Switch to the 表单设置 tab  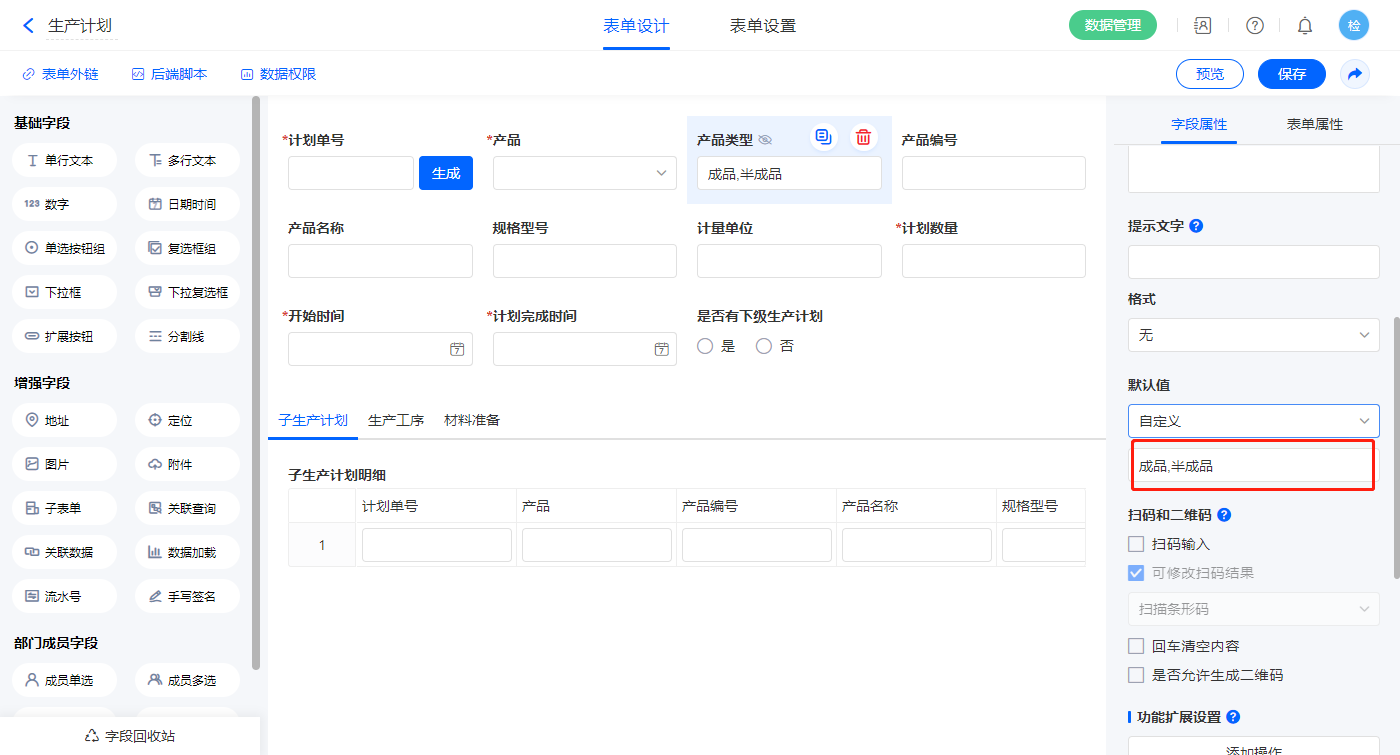(x=763, y=26)
